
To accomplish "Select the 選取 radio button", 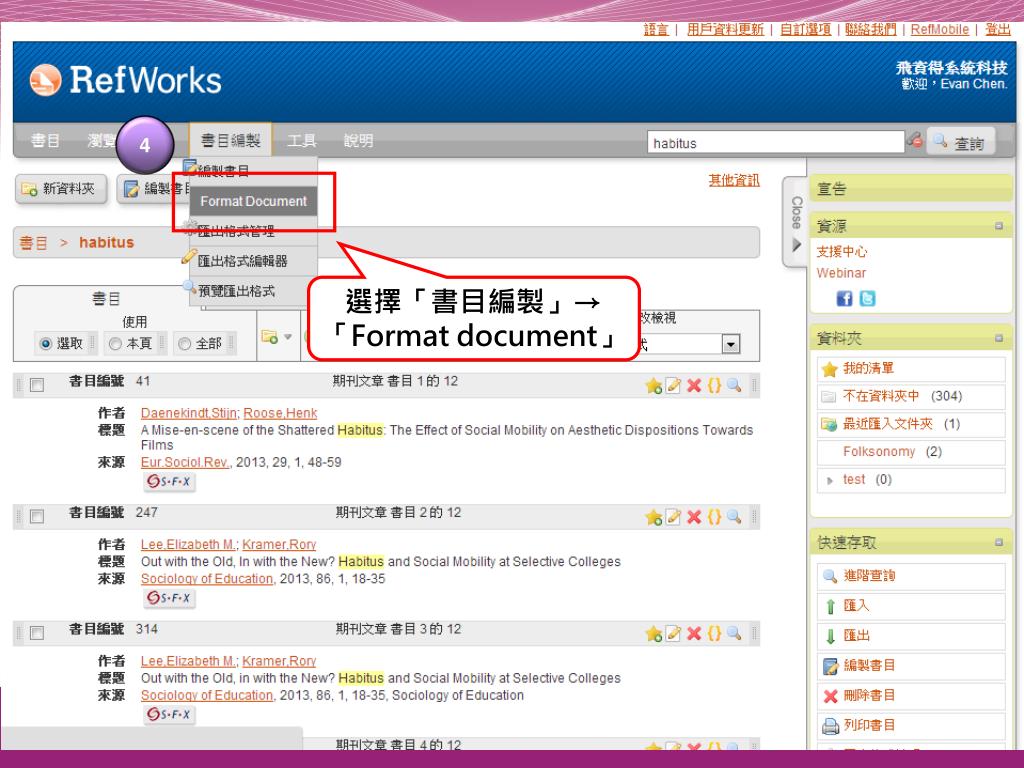I will click(x=45, y=344).
